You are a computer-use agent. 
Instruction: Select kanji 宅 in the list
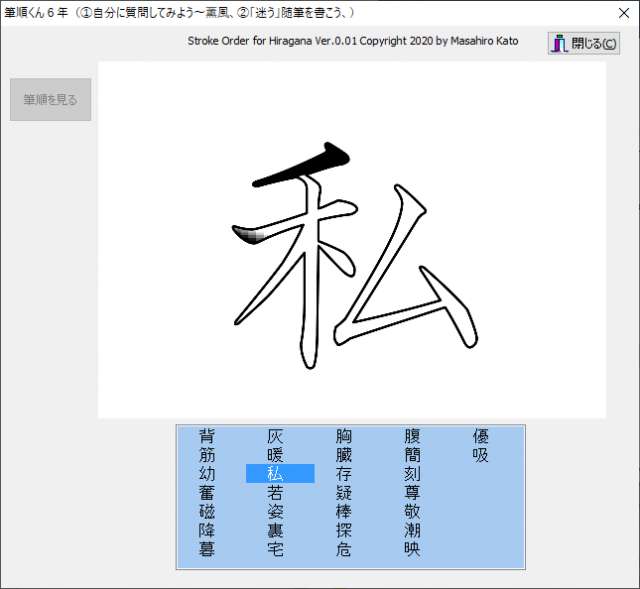pos(275,549)
